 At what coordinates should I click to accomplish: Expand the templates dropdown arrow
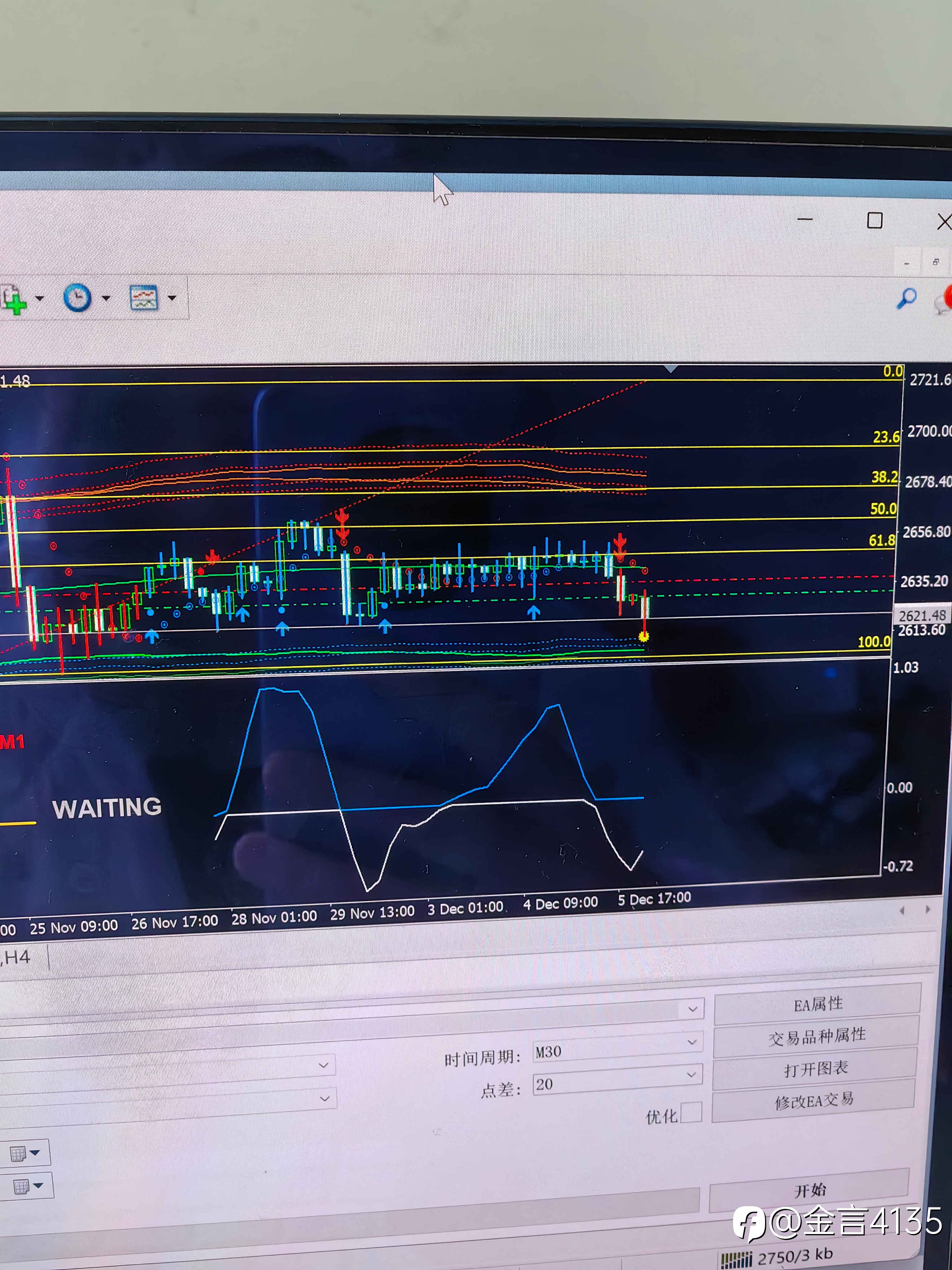(172, 297)
